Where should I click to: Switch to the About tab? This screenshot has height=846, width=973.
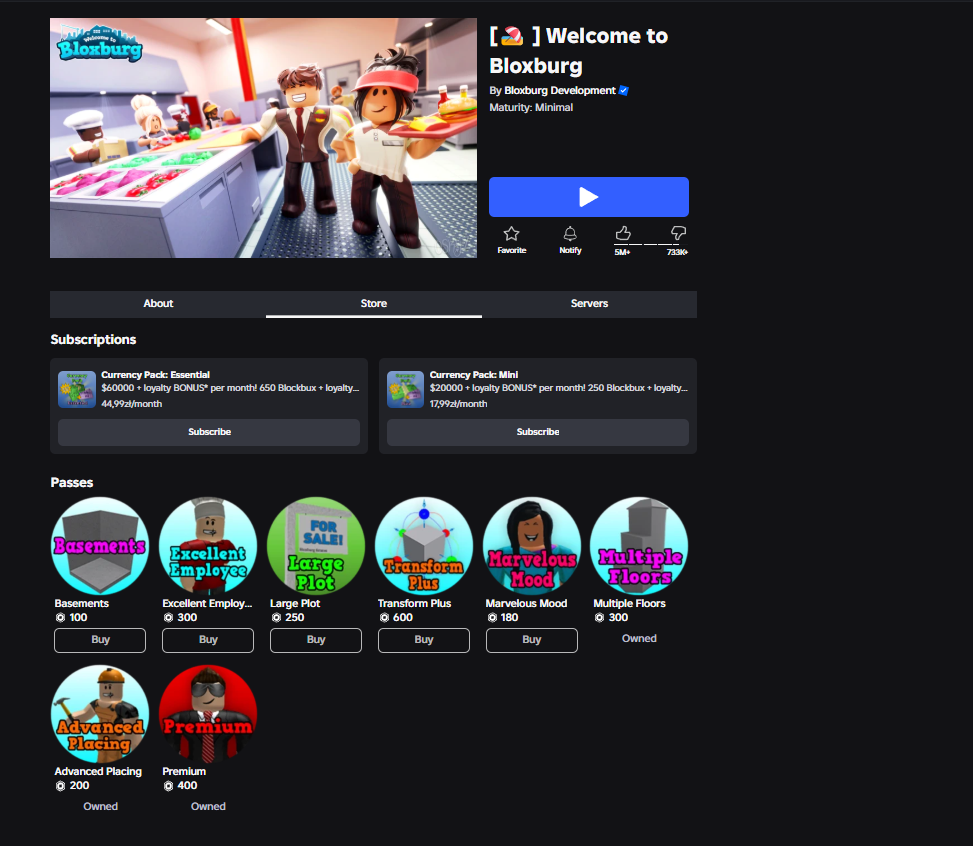click(158, 304)
